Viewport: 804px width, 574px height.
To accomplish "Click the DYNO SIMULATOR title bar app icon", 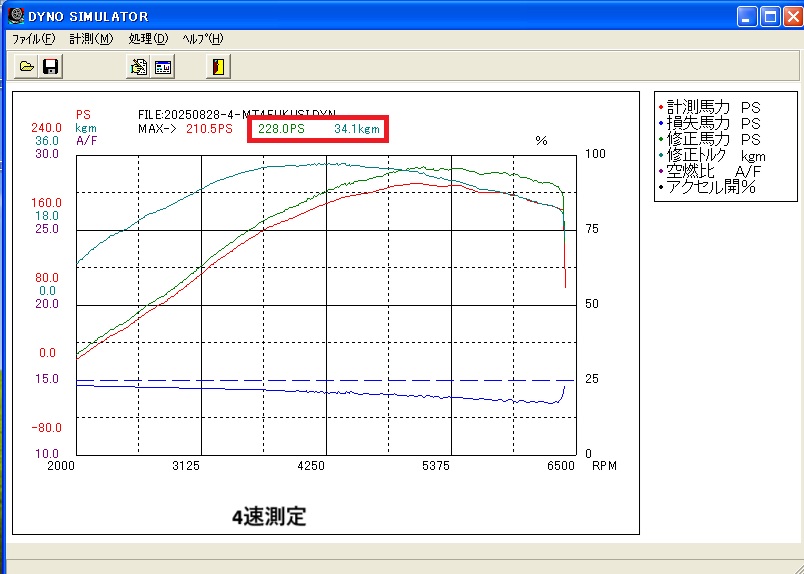I will coord(16,16).
